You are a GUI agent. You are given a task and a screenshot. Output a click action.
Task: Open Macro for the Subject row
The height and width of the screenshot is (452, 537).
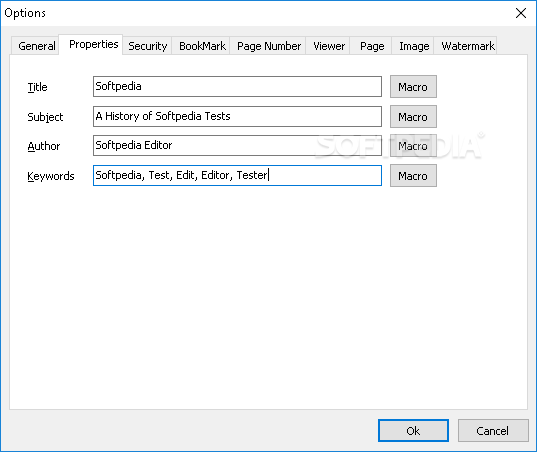(413, 117)
